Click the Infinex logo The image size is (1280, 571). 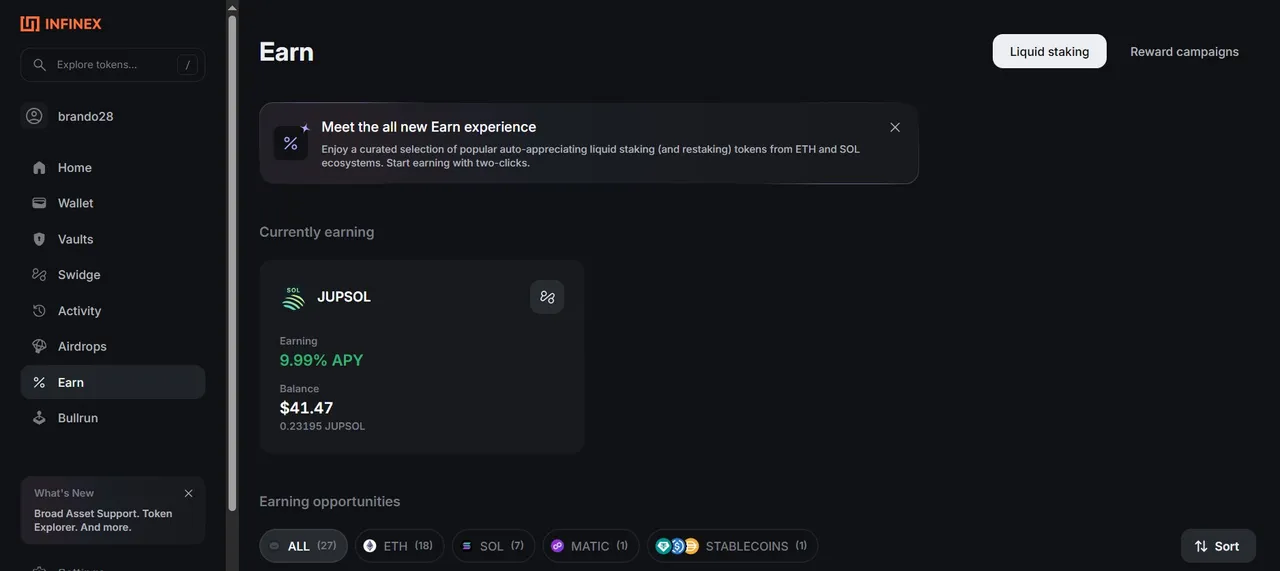[x=61, y=23]
